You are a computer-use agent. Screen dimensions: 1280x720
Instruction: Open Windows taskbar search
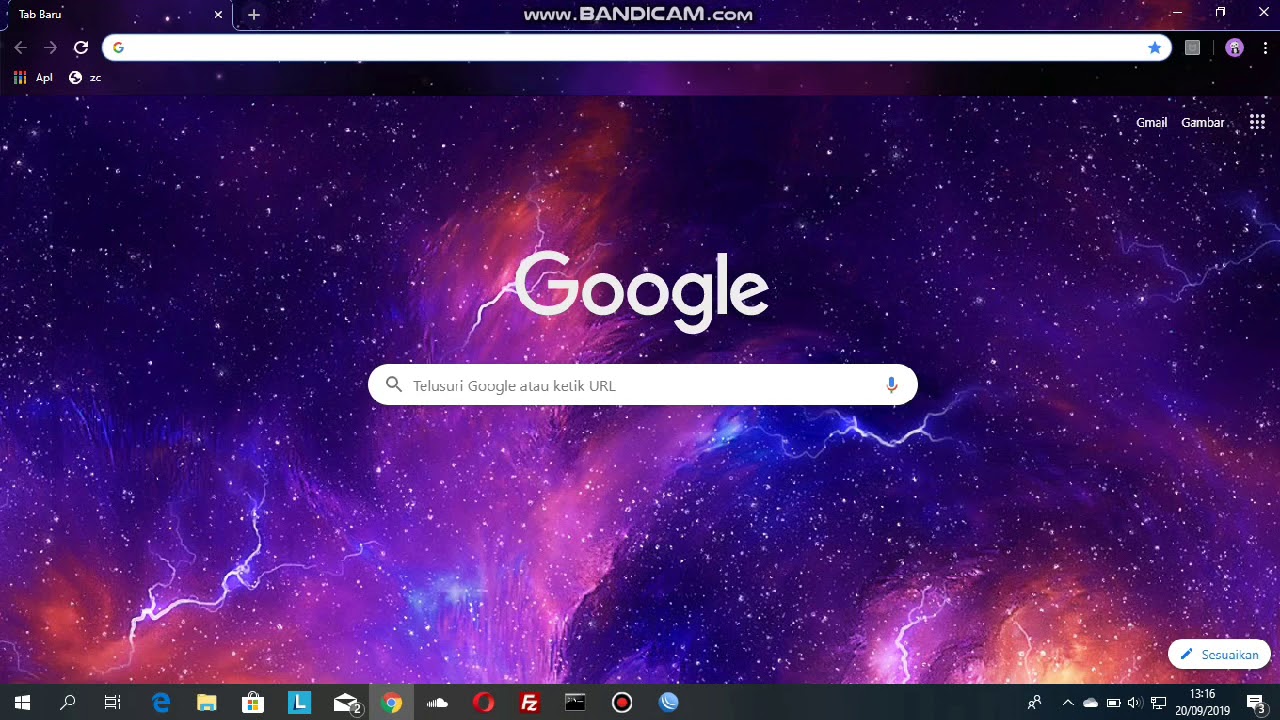click(x=68, y=703)
